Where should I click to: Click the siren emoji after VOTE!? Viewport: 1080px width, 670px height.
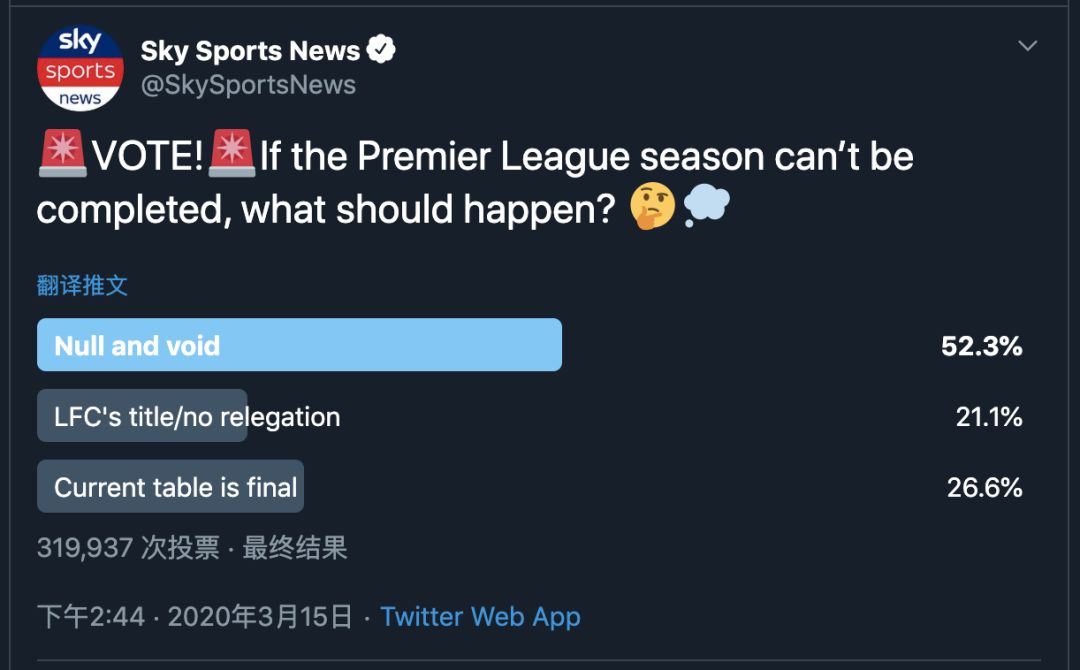232,157
